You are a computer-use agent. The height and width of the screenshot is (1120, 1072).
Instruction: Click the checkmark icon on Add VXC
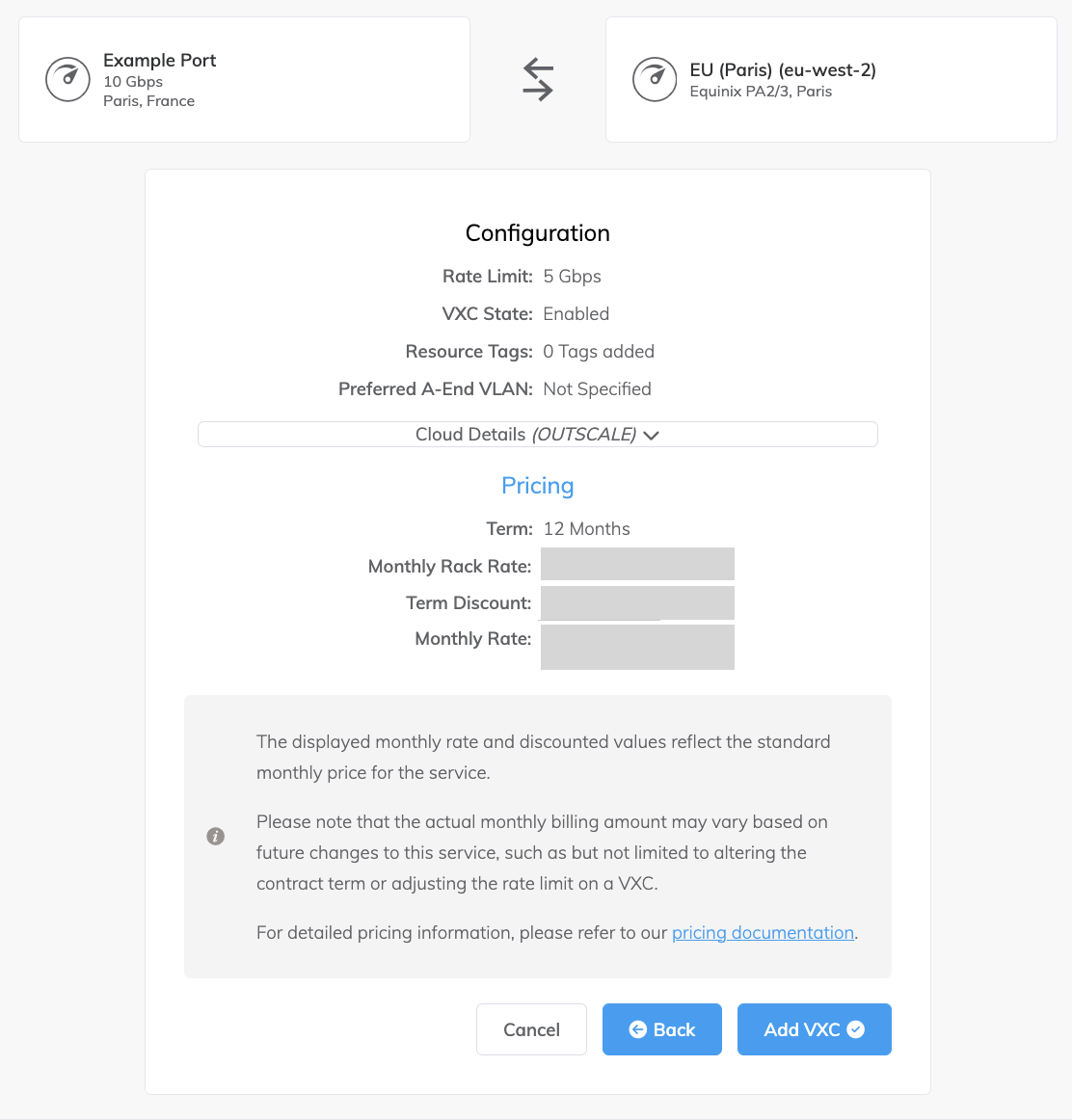click(x=855, y=1029)
